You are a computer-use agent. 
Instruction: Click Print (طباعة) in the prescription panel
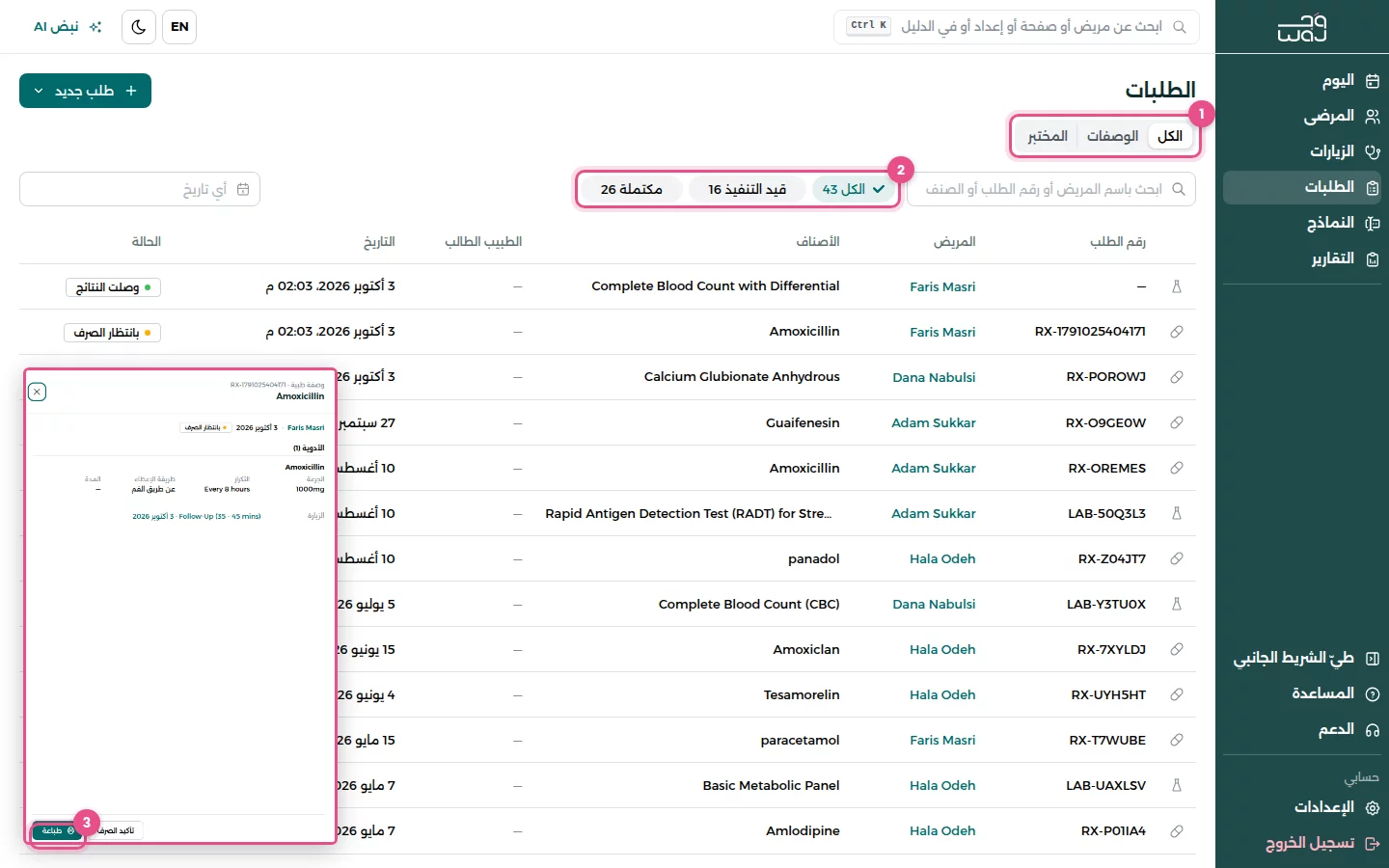pyautogui.click(x=58, y=830)
